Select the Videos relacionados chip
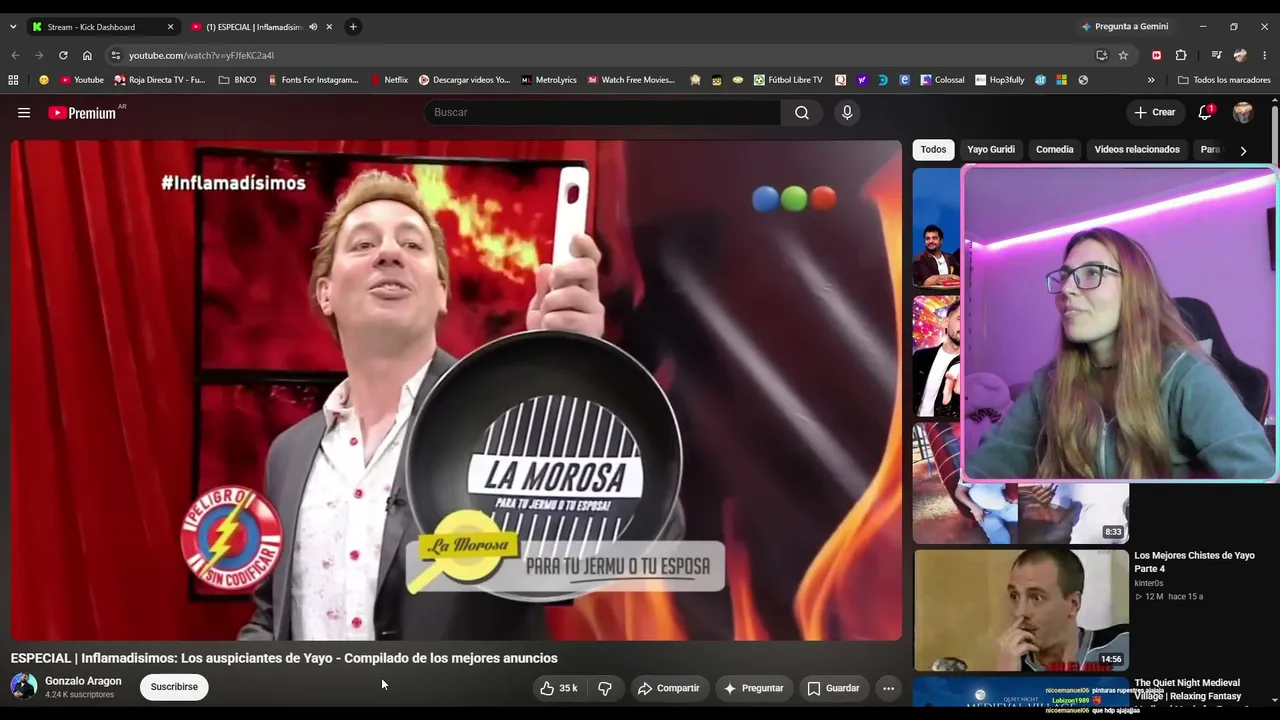The width and height of the screenshot is (1280, 720). coord(1137,150)
